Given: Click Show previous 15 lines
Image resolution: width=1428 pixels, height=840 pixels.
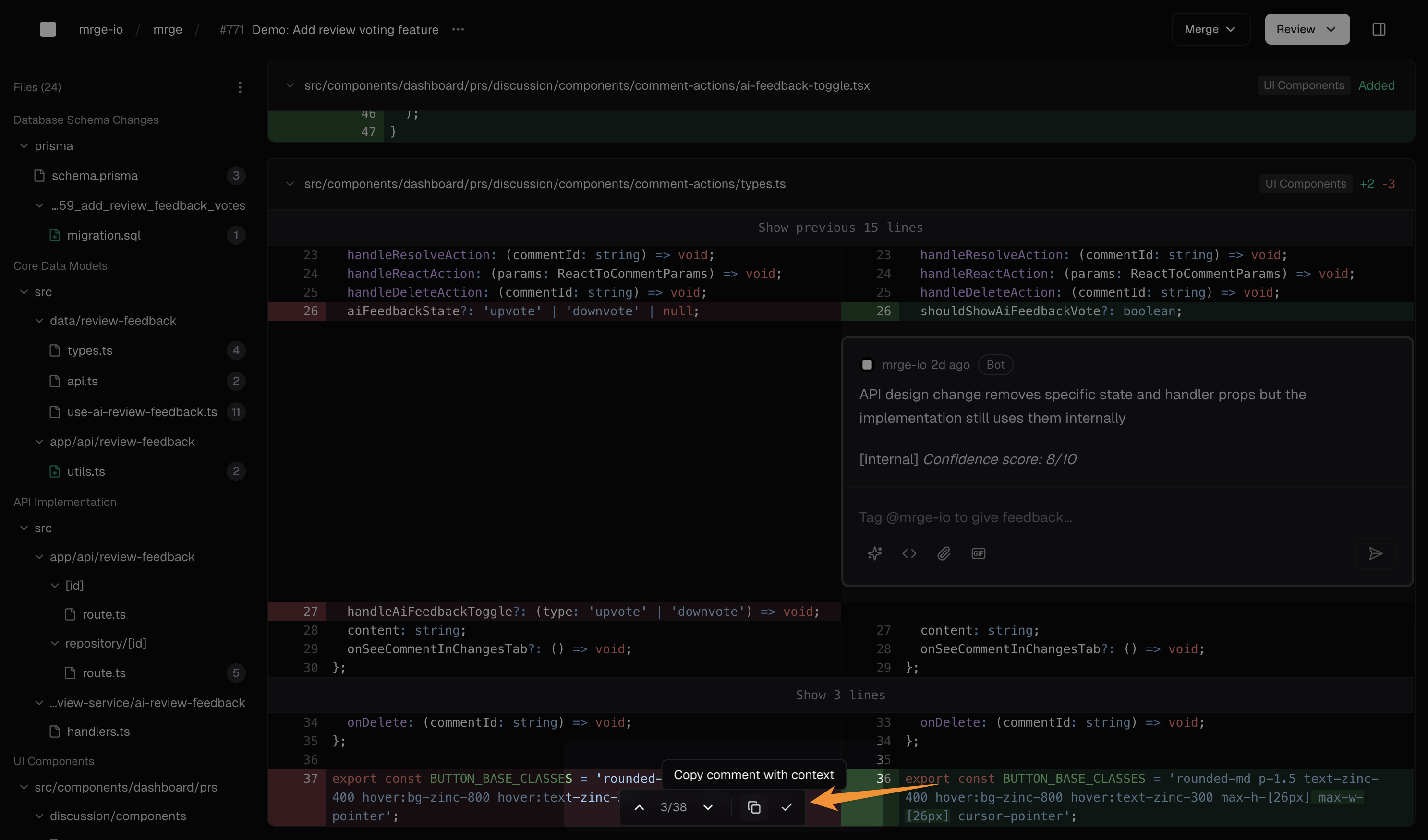Looking at the screenshot, I should (840, 228).
